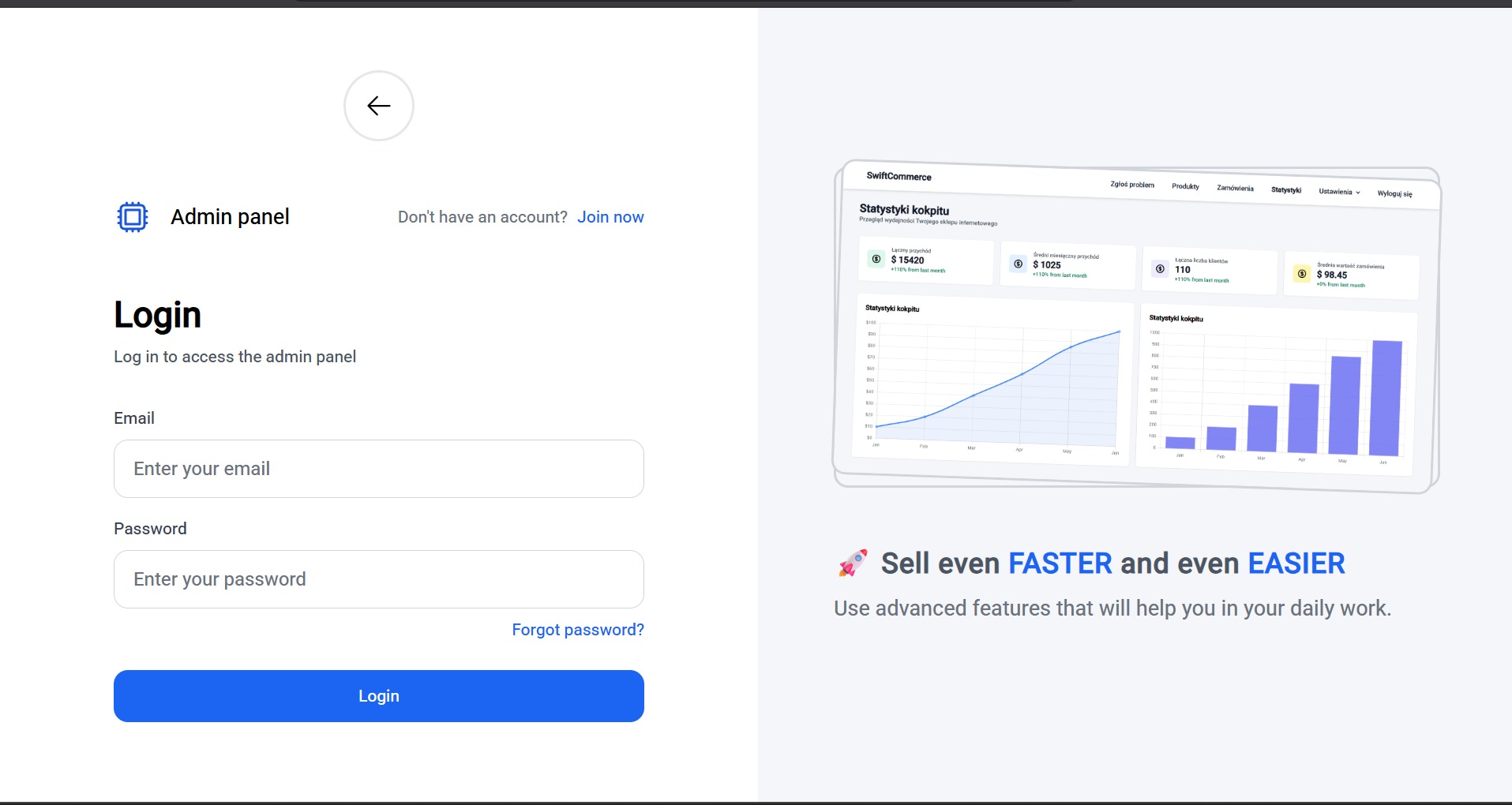Open the Zamówienia menu item in preview
Viewport: 1512px width, 805px height.
tap(1235, 188)
